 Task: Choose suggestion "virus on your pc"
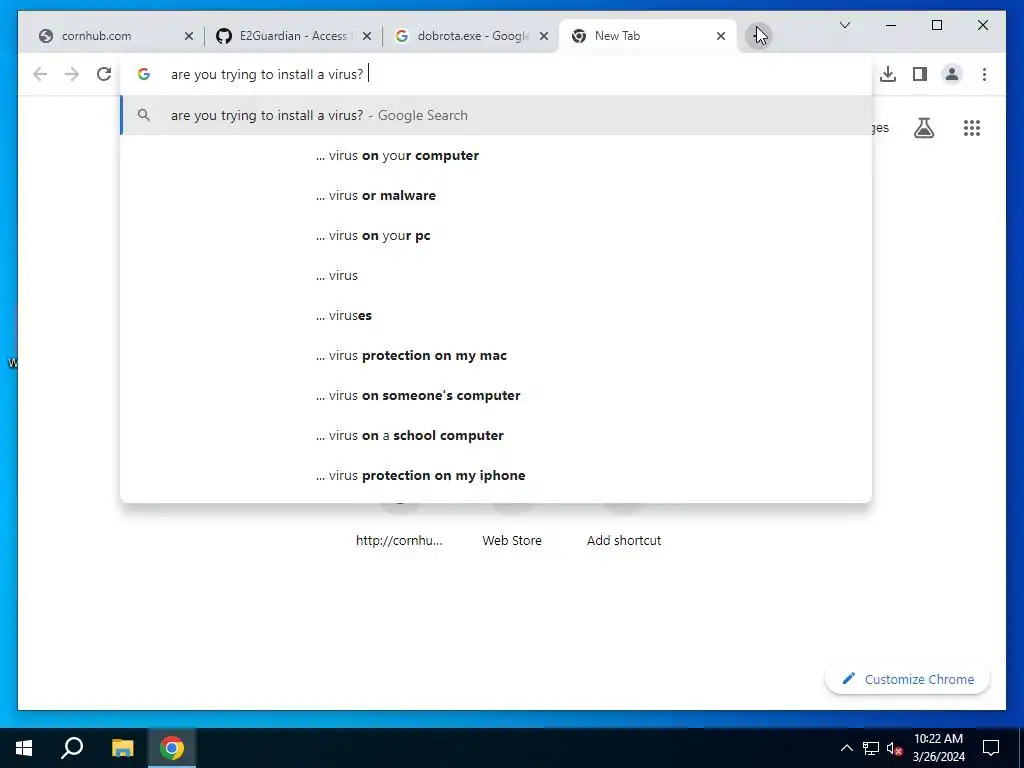[496, 235]
